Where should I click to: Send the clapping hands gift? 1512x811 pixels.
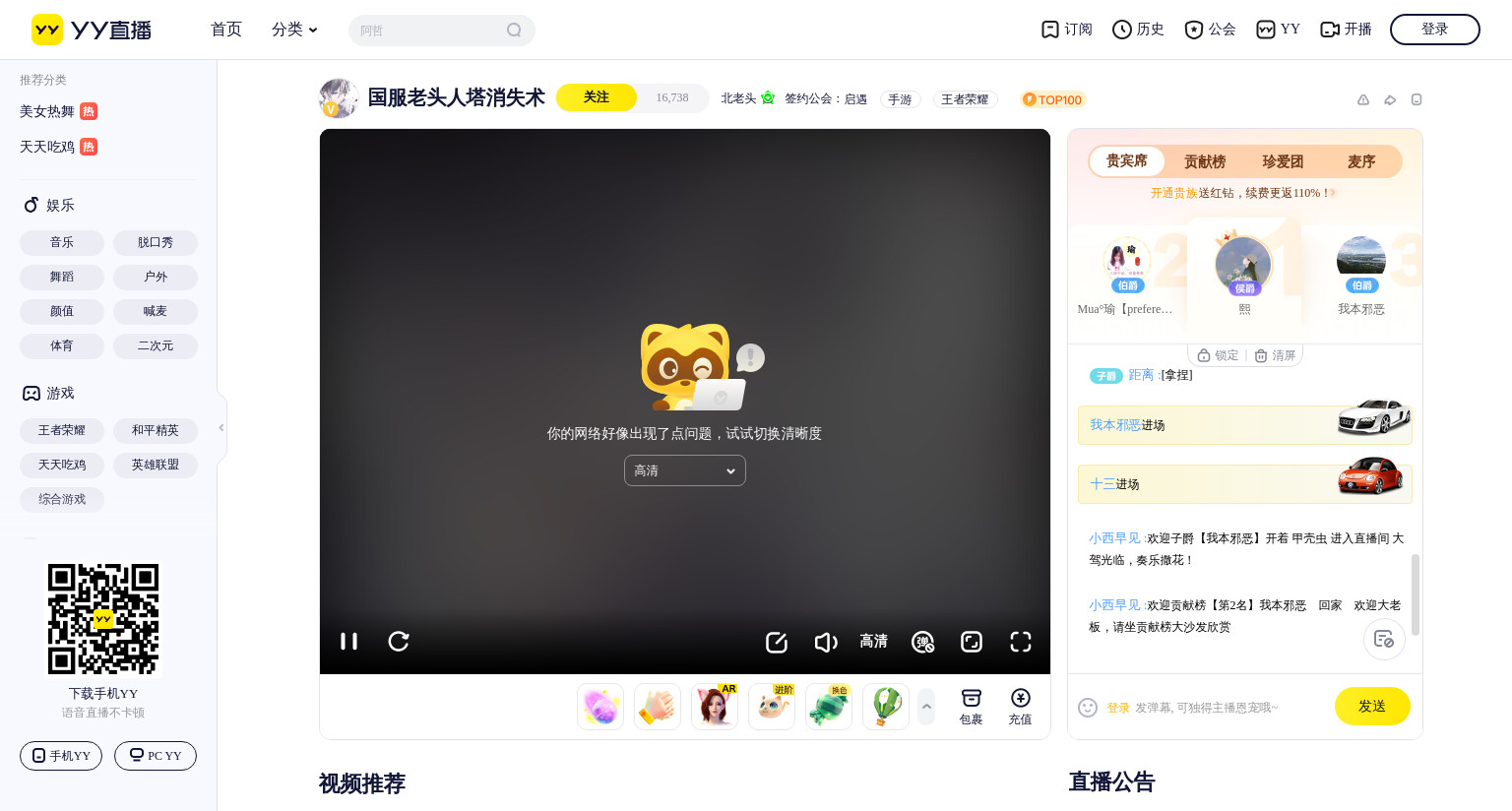coord(658,707)
